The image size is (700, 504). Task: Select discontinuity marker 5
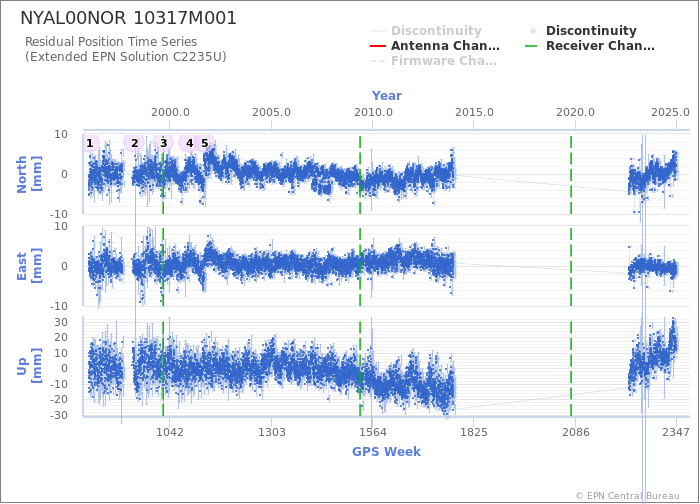click(205, 143)
